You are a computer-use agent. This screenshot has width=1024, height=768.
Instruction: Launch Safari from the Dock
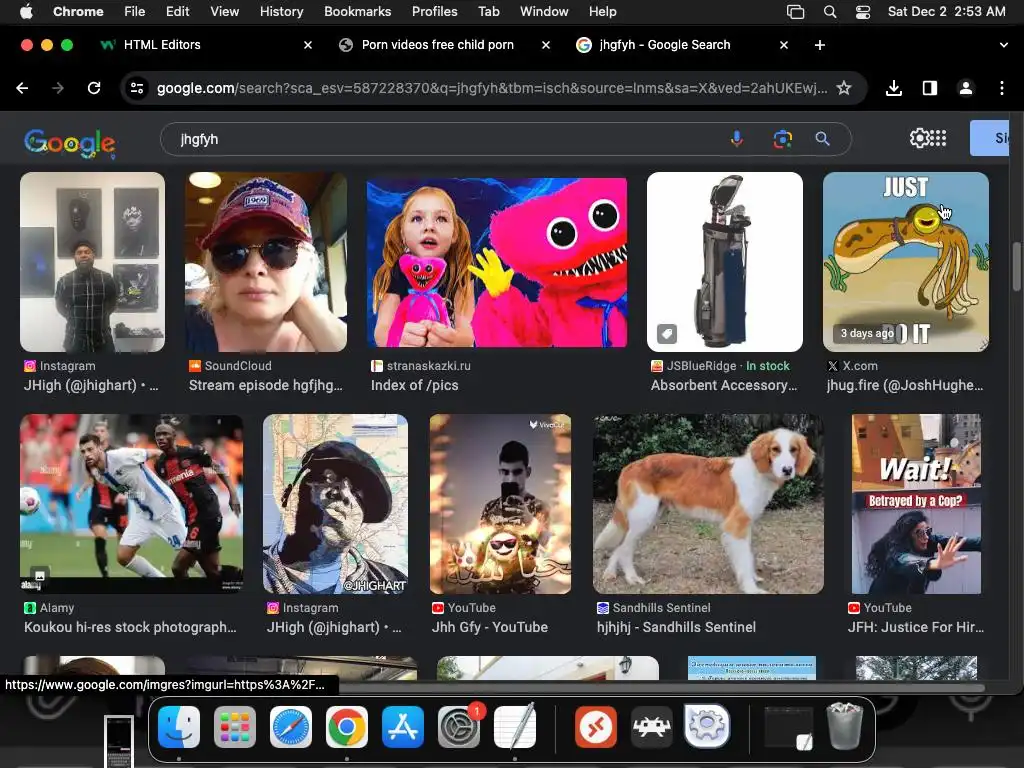(291, 726)
